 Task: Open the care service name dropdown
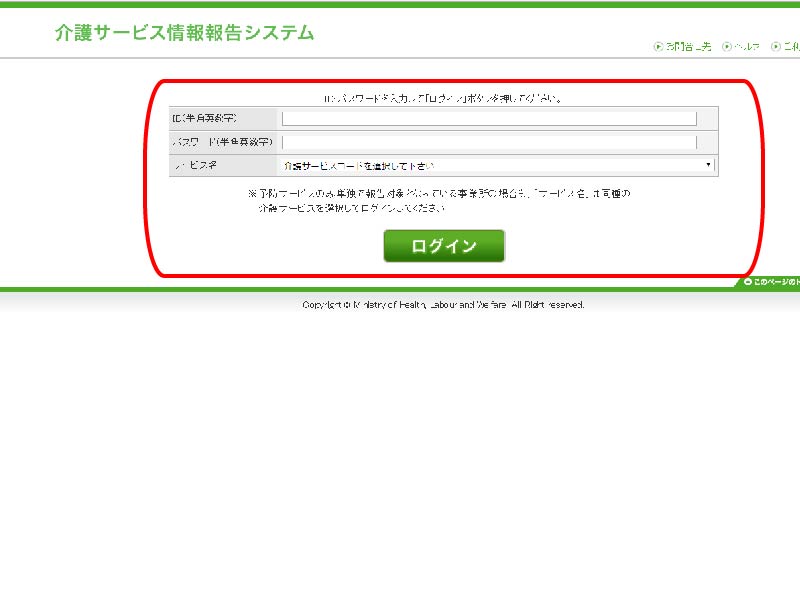497,165
